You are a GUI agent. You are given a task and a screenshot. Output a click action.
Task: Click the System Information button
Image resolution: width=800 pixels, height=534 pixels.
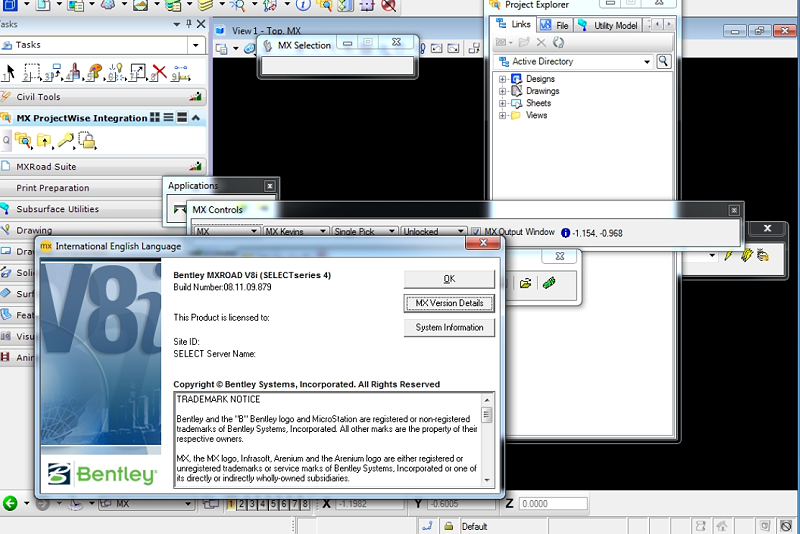449,328
